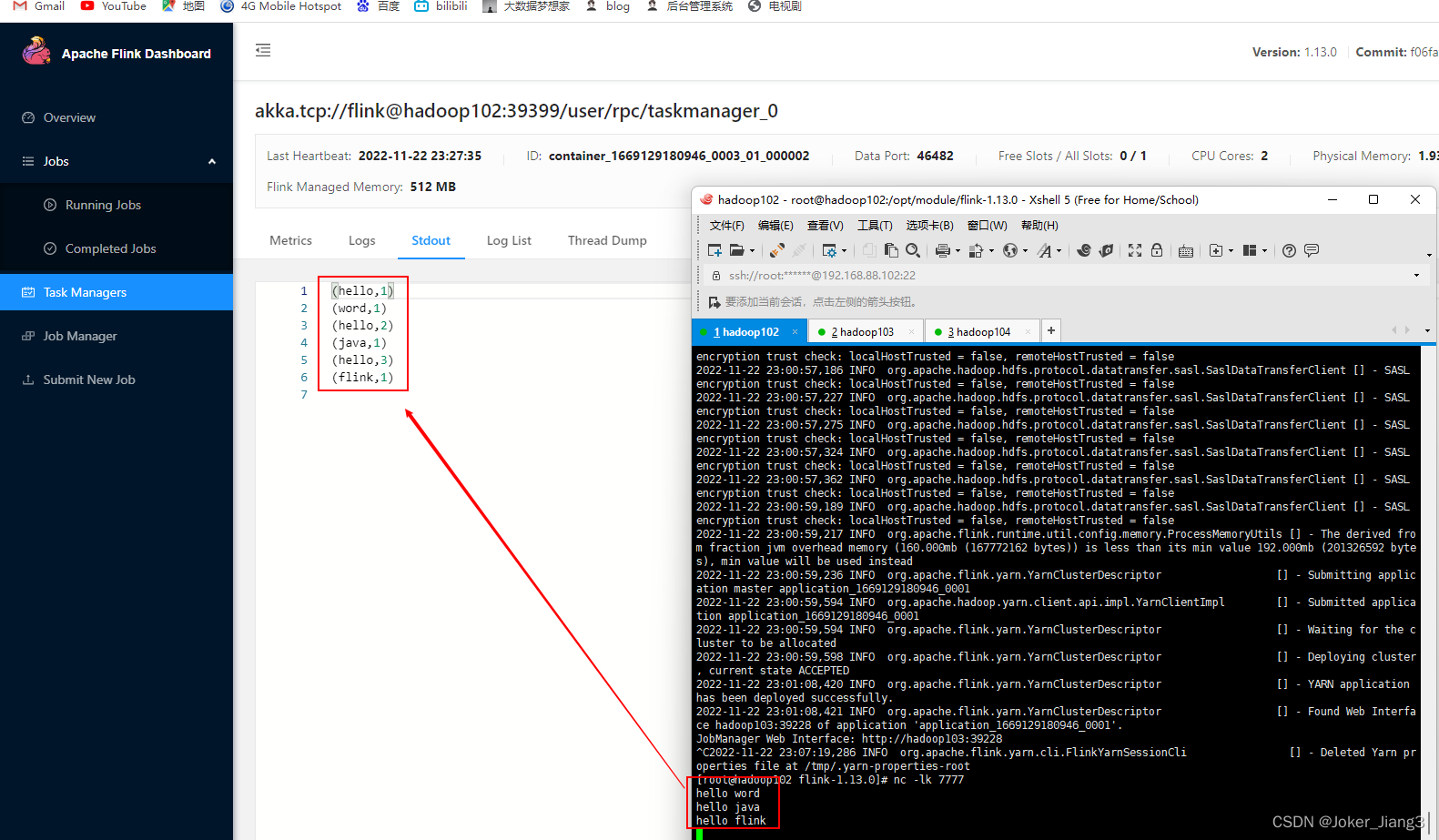The image size is (1439, 840).
Task: Expand the layout dropdown arrow
Action: [x=1264, y=251]
